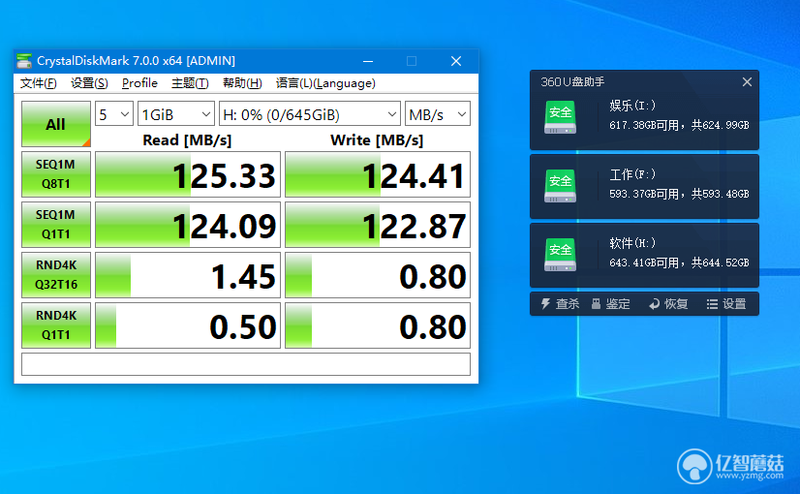Open 设置(S) menu in CrystalDiskMark
800x494 pixels.
[89, 83]
